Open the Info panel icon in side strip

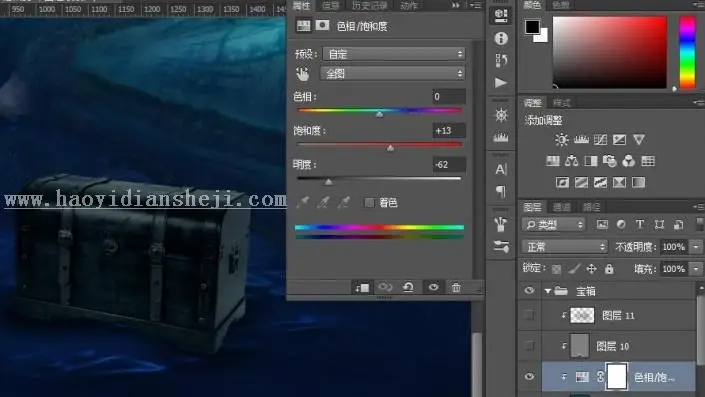[501, 38]
